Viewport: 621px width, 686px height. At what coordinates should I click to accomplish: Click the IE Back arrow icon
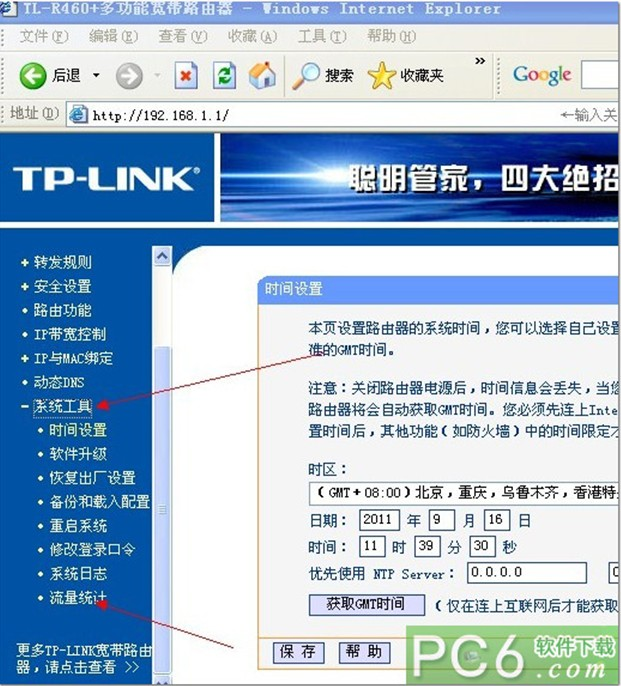coord(32,76)
